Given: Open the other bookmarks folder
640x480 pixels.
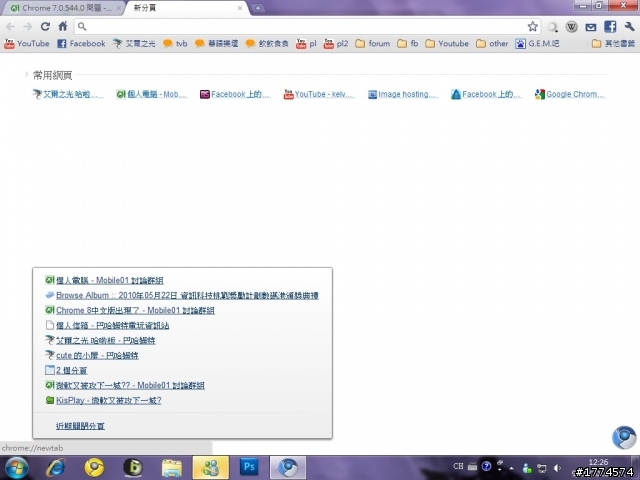Looking at the screenshot, I should coord(492,43).
